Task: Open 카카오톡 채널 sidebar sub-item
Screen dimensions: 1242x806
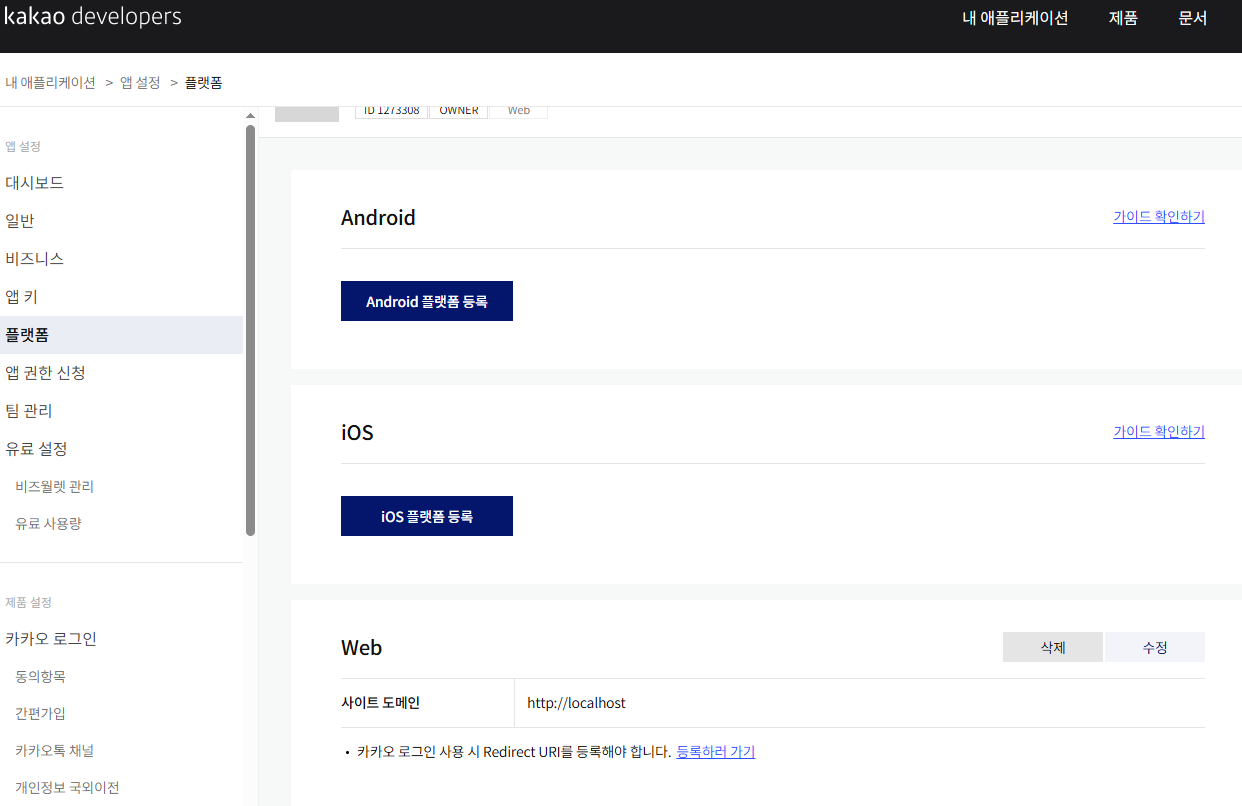Action: pyautogui.click(x=54, y=750)
